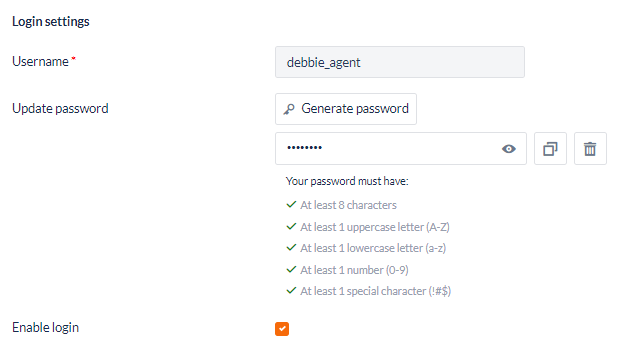Uncheck the Enable login checkbox
The height and width of the screenshot is (363, 627).
point(282,329)
